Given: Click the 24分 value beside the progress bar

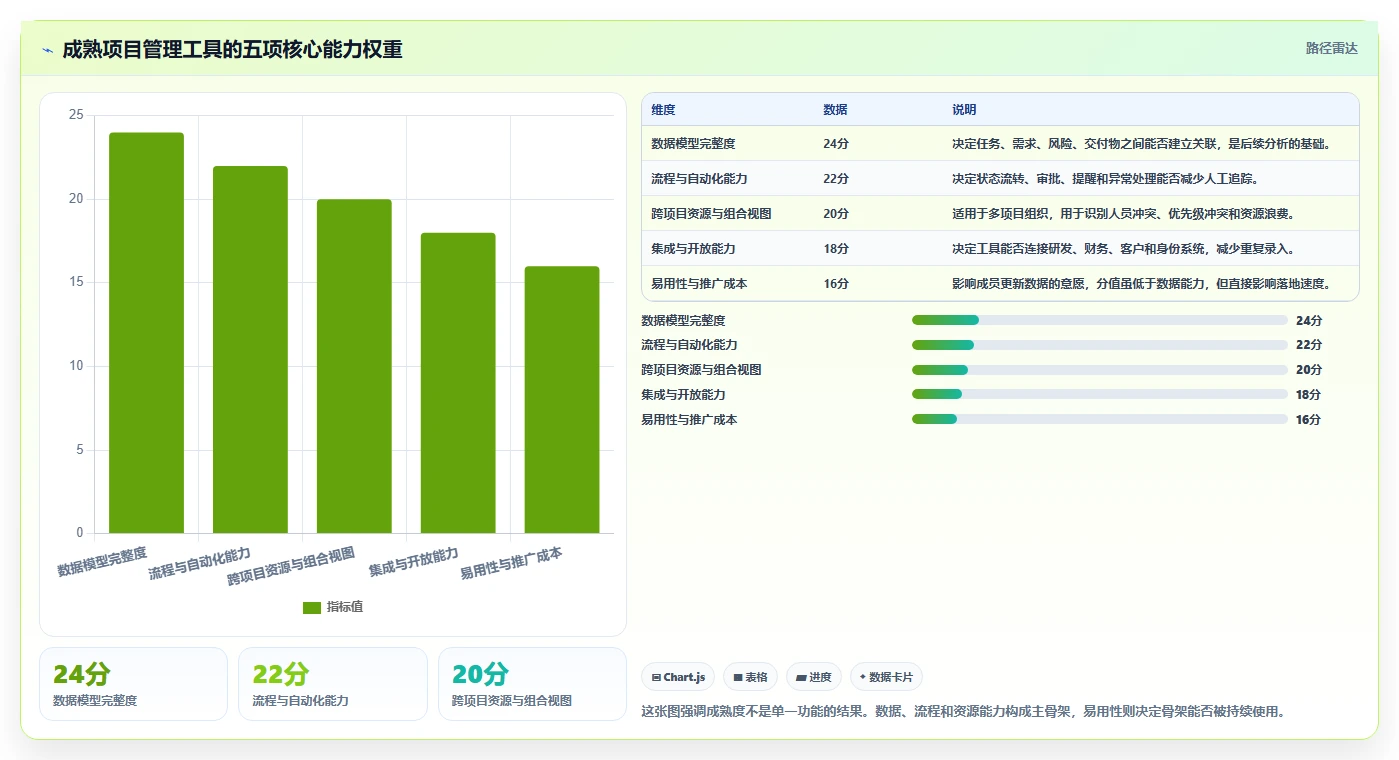Looking at the screenshot, I should (x=1308, y=320).
